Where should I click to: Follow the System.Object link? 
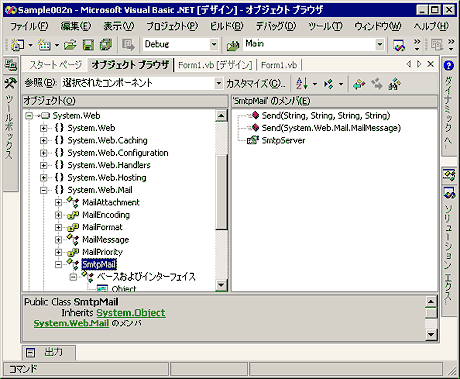[131, 313]
